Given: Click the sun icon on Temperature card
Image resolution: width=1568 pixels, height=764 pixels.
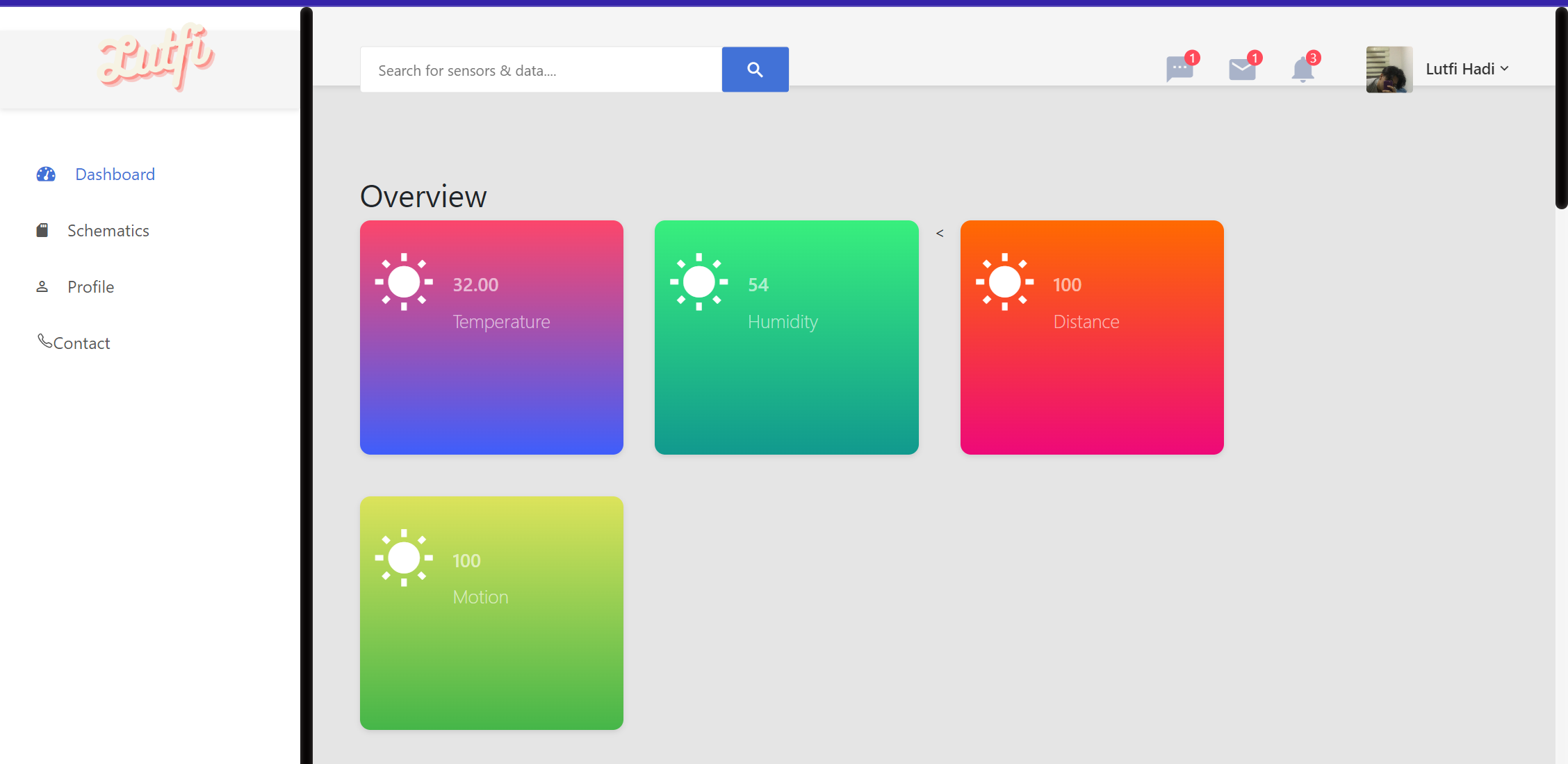Looking at the screenshot, I should [404, 282].
